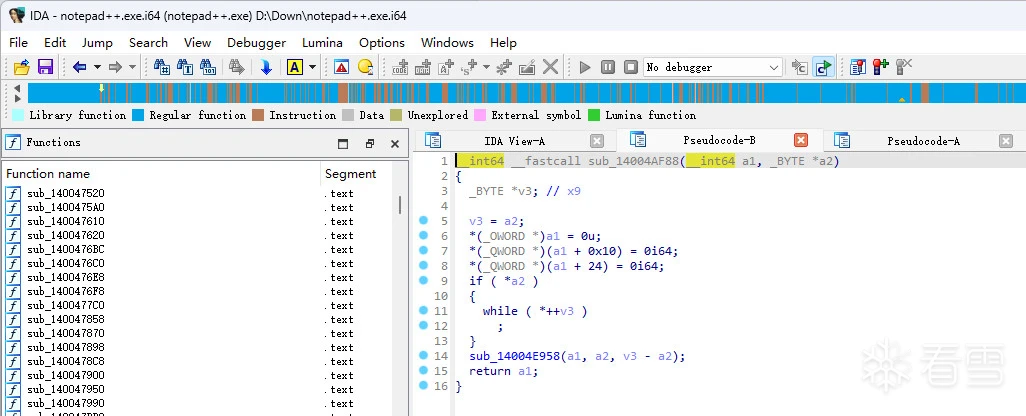Close the Functions panel
This screenshot has width=1026, height=416.
tap(395, 143)
